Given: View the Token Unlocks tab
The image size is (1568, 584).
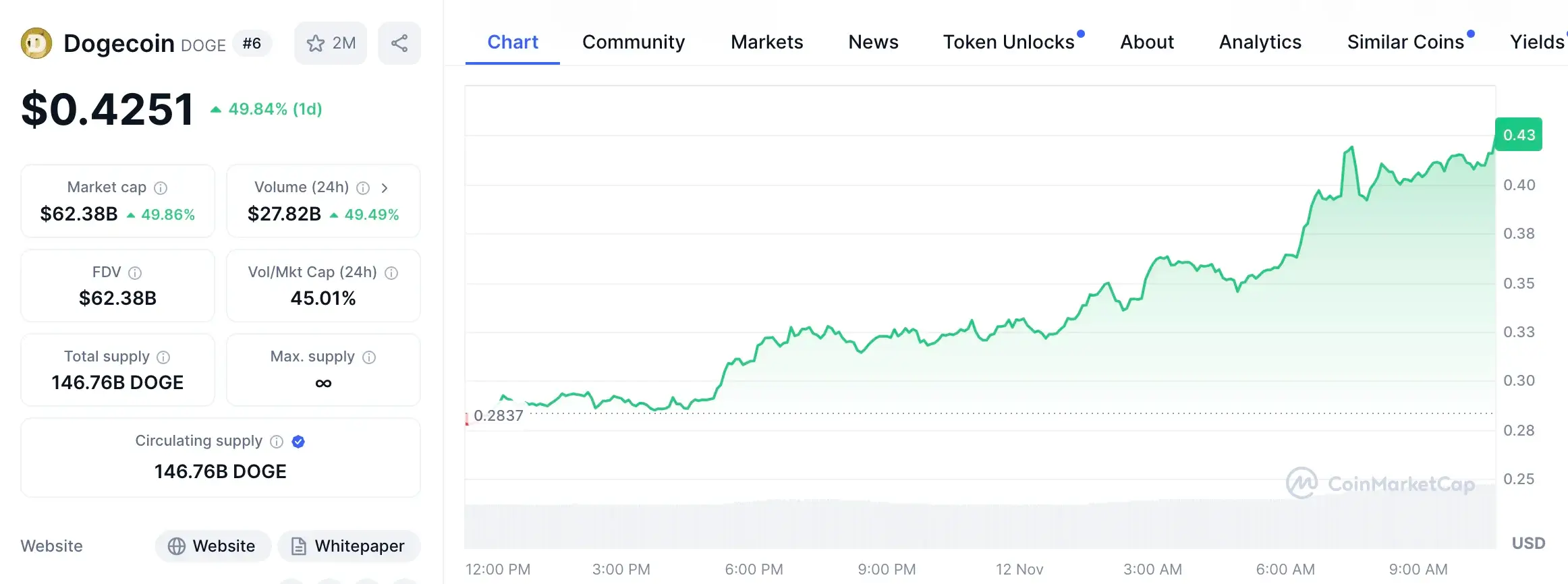Looking at the screenshot, I should (1009, 42).
